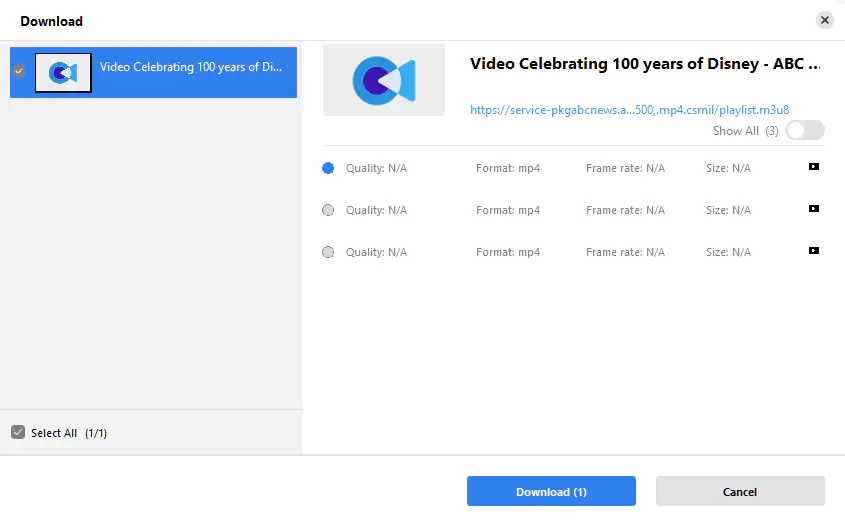The height and width of the screenshot is (526, 845).
Task: Click Quality: N/A text on the second row
Action: tap(376, 210)
